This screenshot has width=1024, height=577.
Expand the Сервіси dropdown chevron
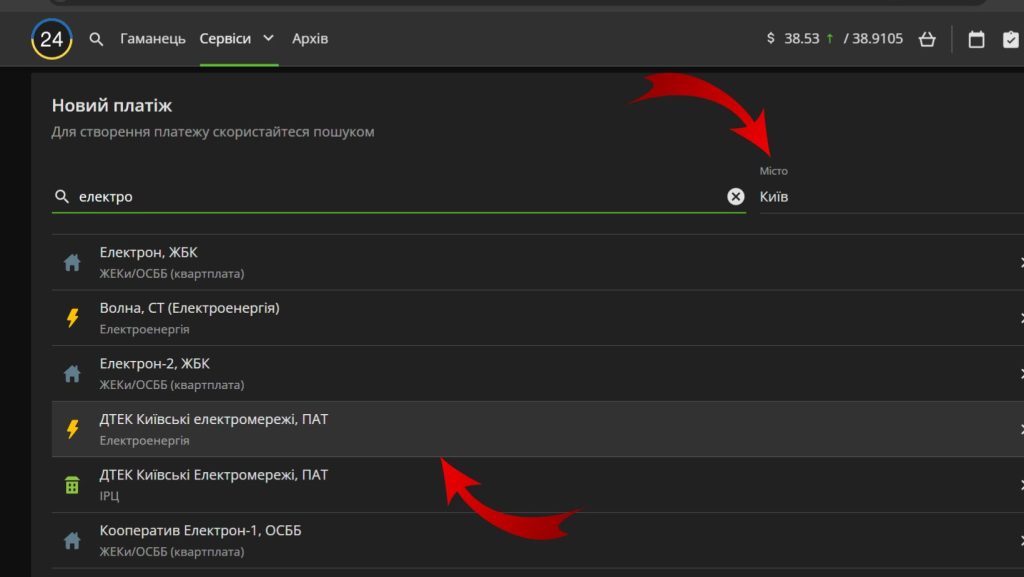(x=268, y=39)
